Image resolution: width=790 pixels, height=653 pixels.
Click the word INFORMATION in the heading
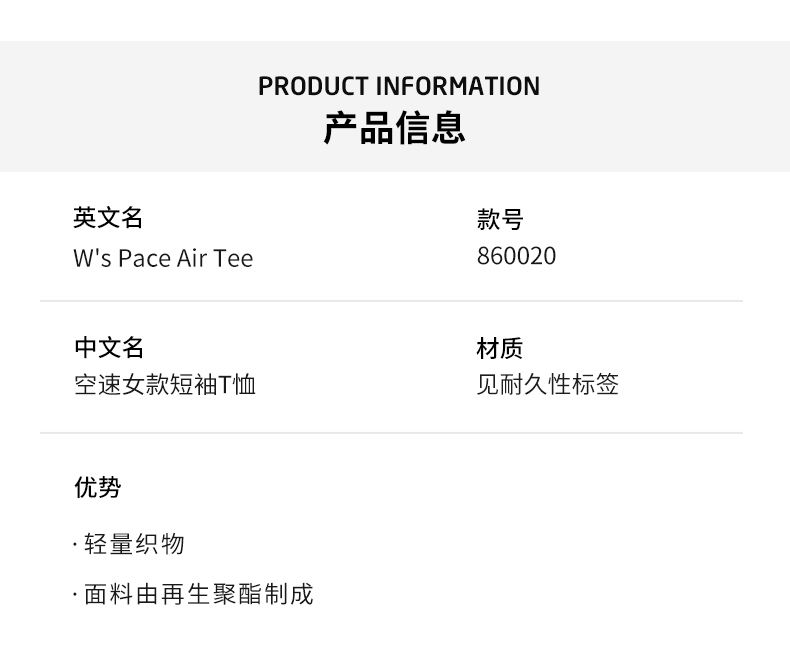[x=458, y=87]
